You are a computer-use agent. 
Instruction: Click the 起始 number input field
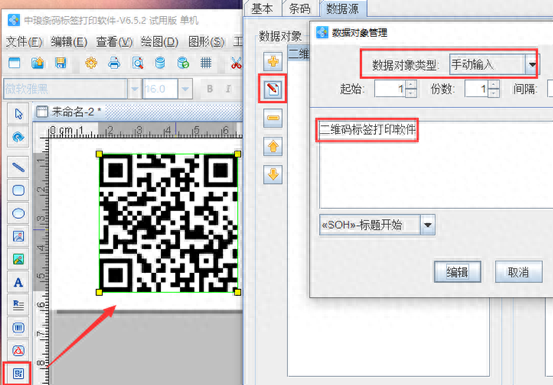tap(390, 88)
